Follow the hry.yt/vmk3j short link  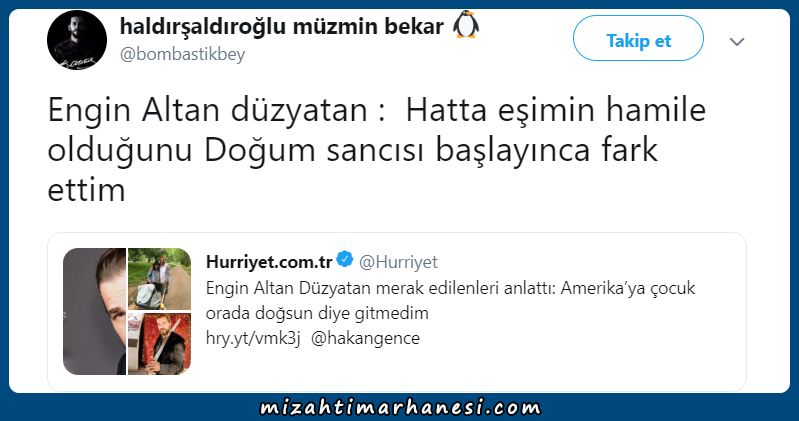pyautogui.click(x=253, y=338)
